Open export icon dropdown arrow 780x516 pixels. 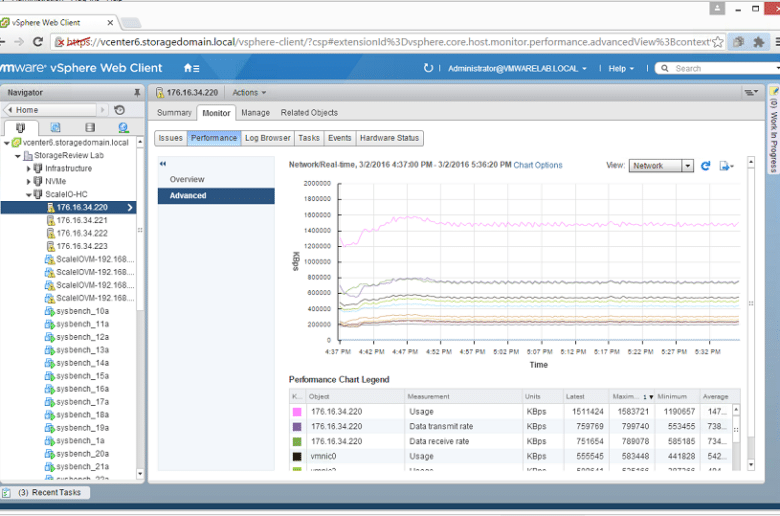[732, 166]
